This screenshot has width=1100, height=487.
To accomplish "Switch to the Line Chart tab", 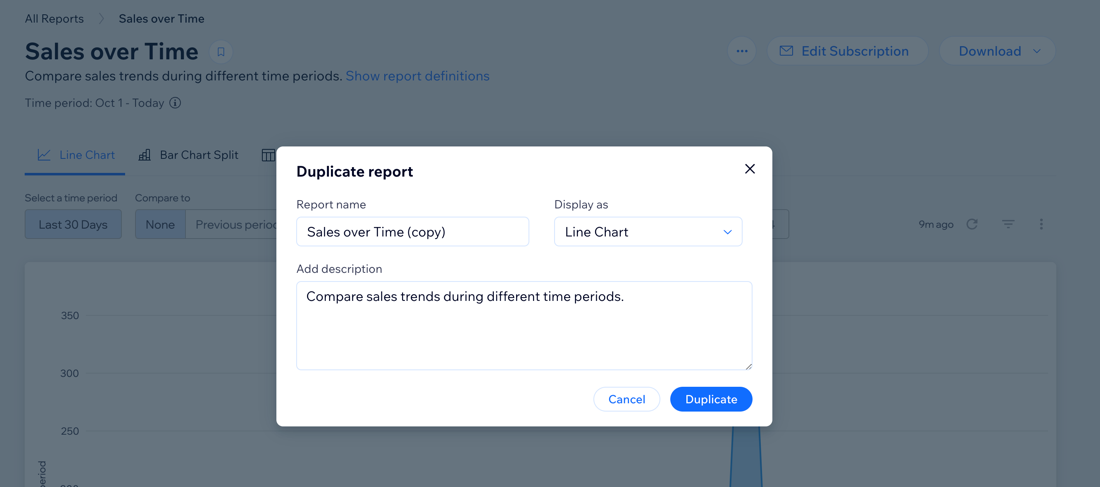I will pyautogui.click(x=76, y=155).
